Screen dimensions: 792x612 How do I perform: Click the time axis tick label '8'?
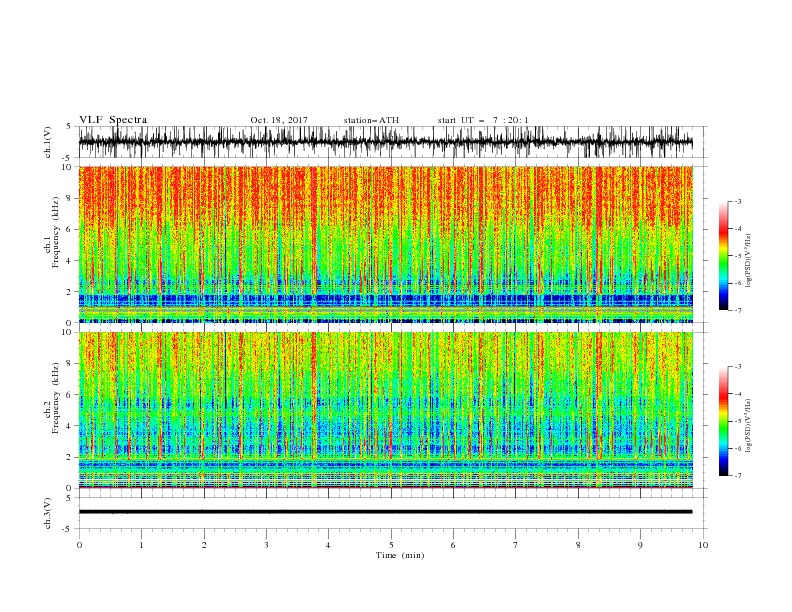tap(578, 545)
